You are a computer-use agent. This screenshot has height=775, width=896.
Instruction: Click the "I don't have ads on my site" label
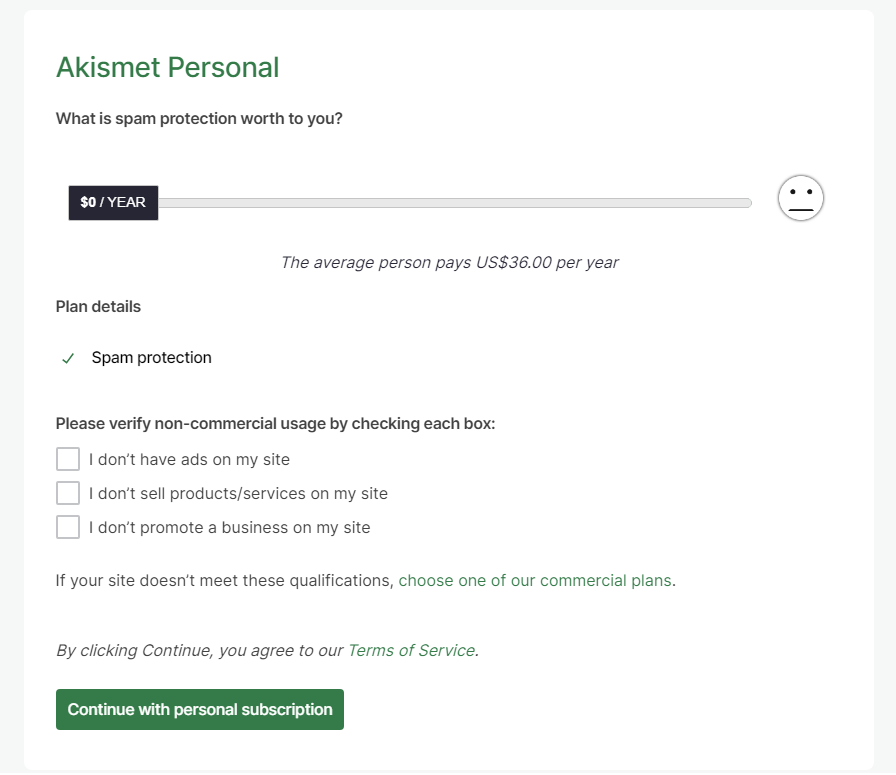[189, 460]
